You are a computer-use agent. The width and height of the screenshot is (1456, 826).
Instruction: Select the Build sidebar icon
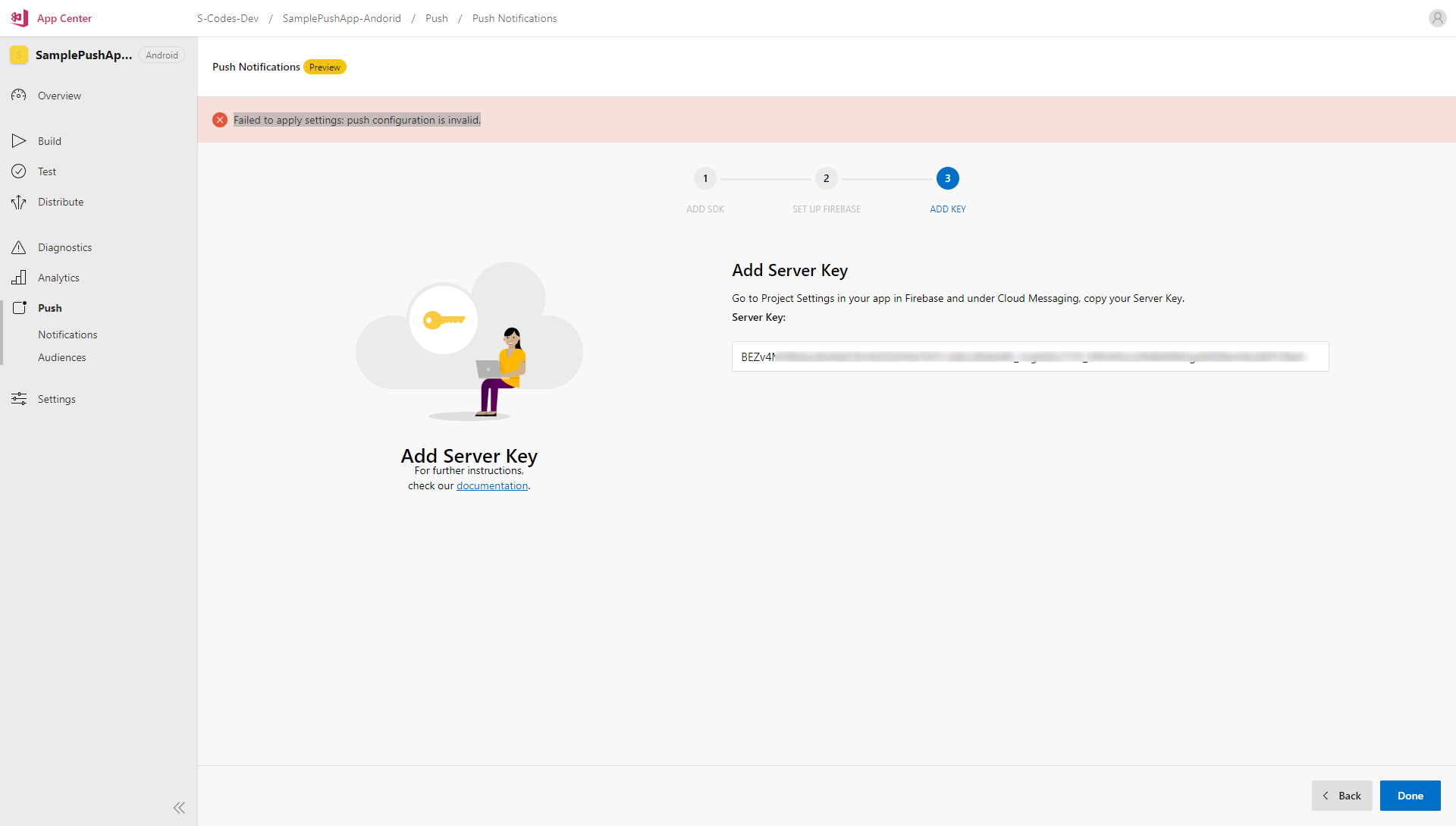click(x=18, y=140)
